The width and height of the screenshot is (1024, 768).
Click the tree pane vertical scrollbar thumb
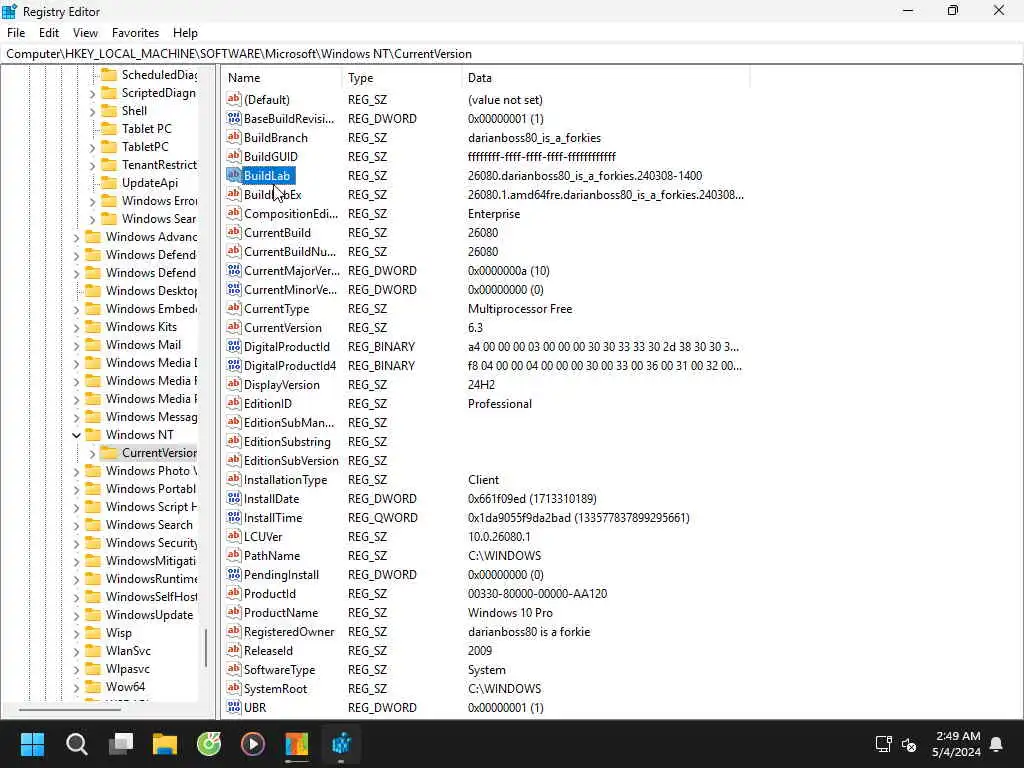[206, 648]
